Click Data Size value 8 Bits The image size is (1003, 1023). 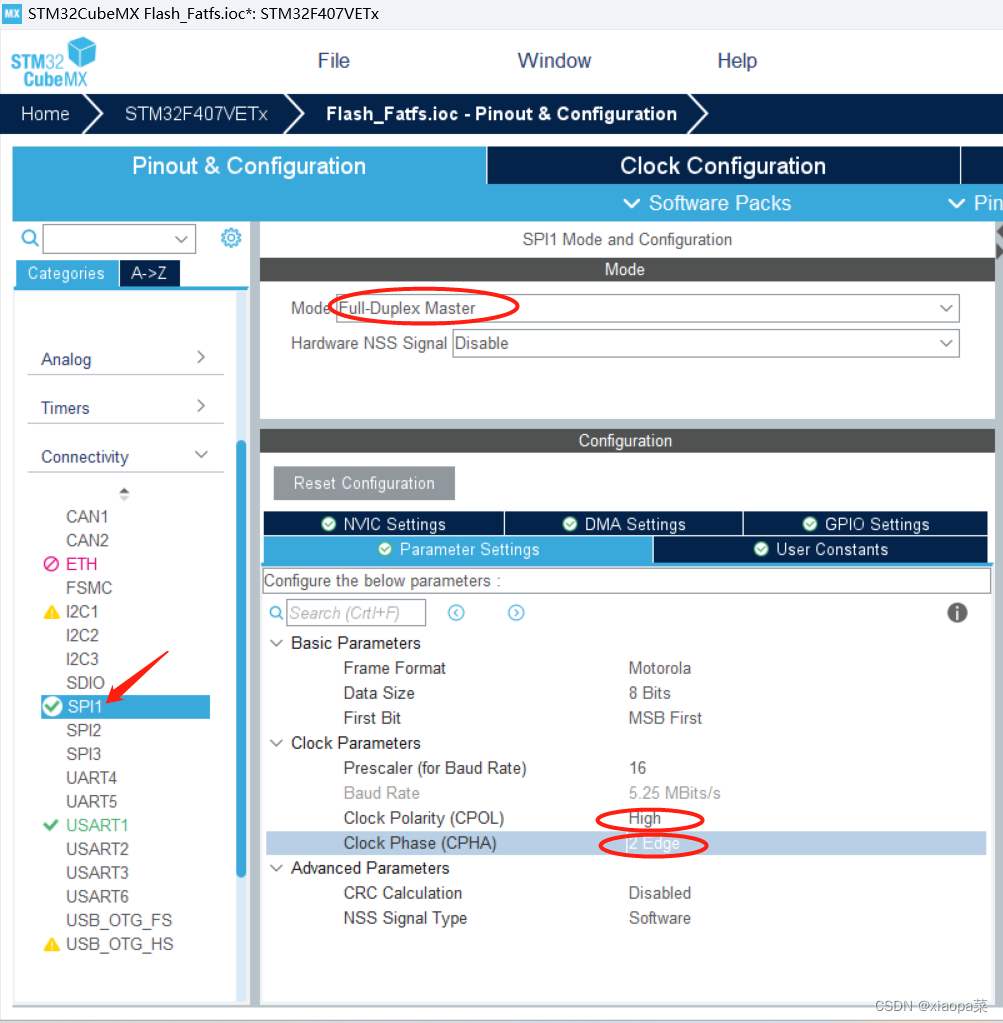pyautogui.click(x=649, y=693)
